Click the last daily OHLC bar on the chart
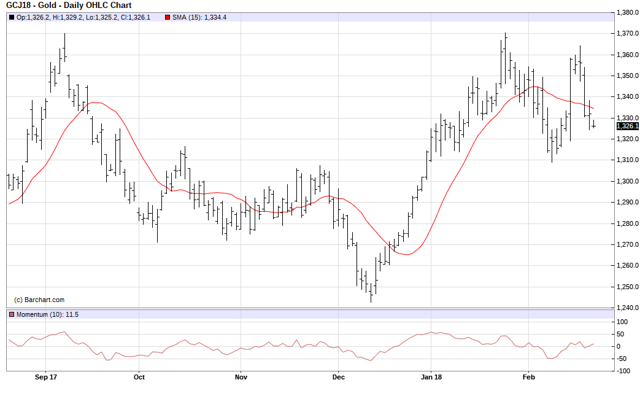Viewport: 640px width, 396px height. pos(594,125)
